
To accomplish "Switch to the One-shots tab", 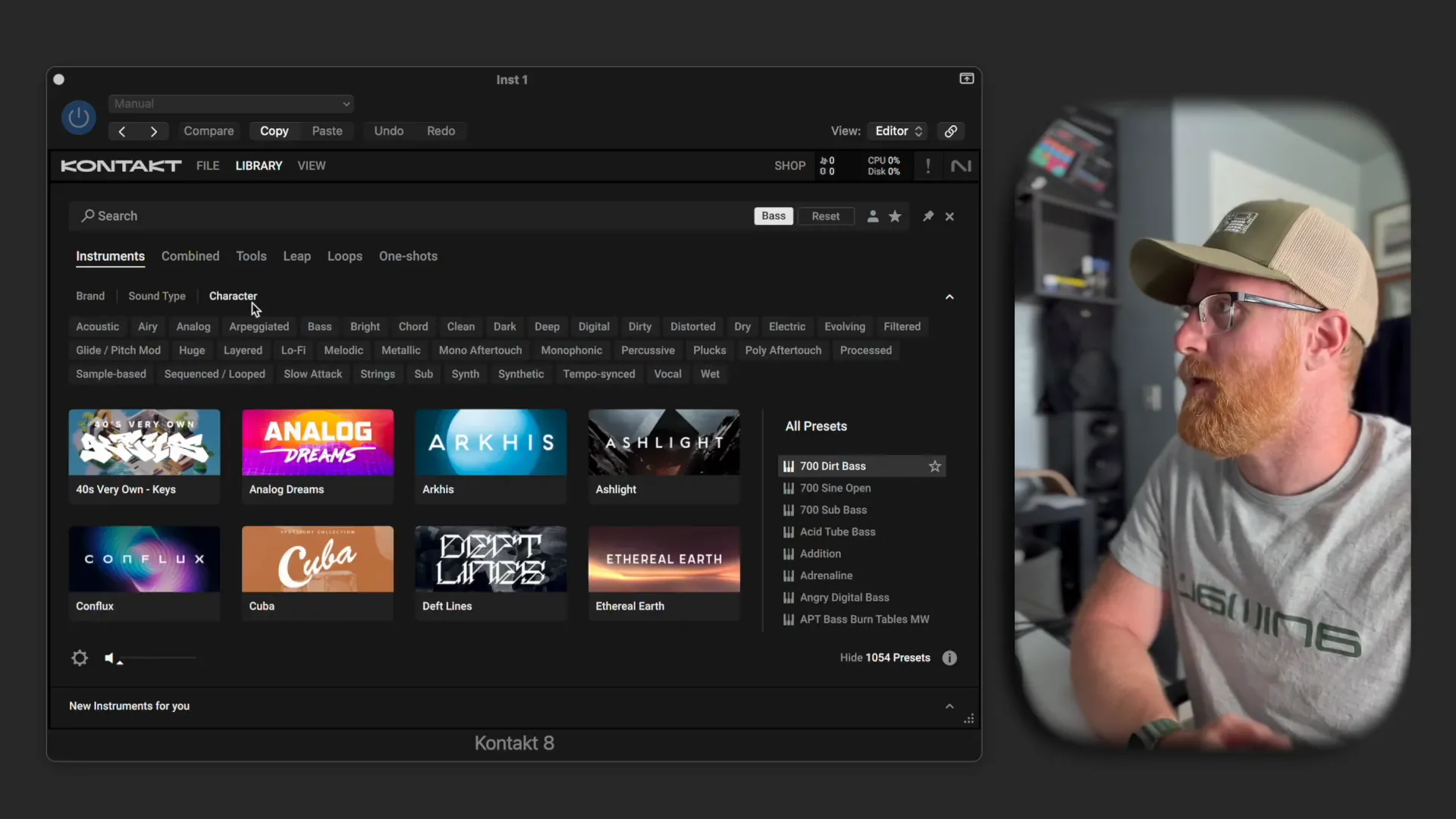I will pyautogui.click(x=408, y=256).
